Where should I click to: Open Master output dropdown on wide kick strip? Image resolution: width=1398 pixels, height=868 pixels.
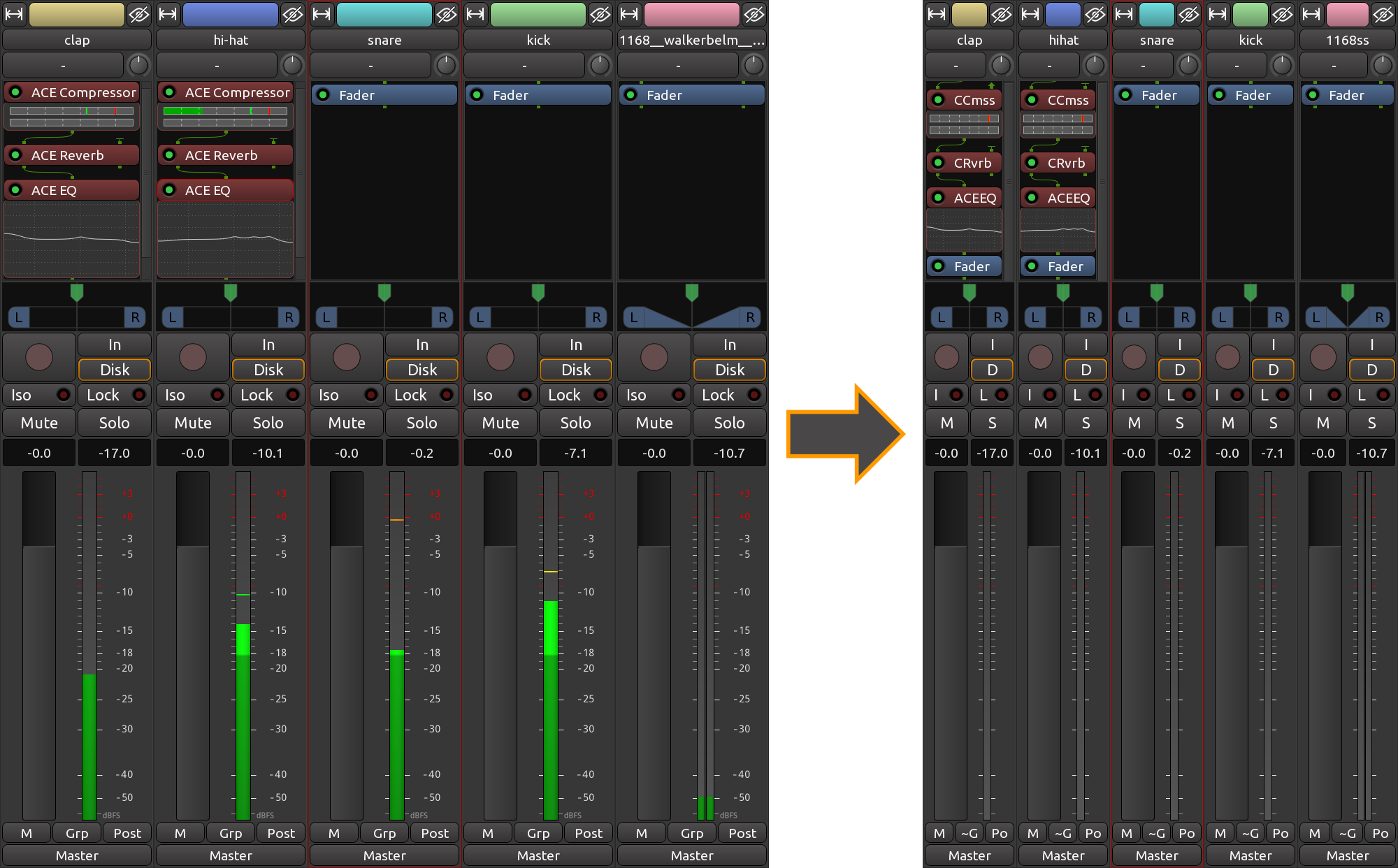538,855
